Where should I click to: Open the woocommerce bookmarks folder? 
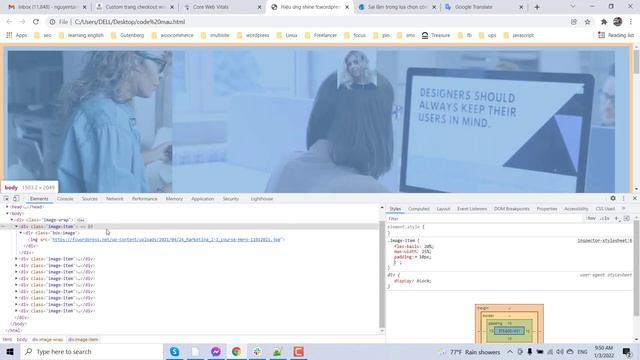[x=173, y=36]
